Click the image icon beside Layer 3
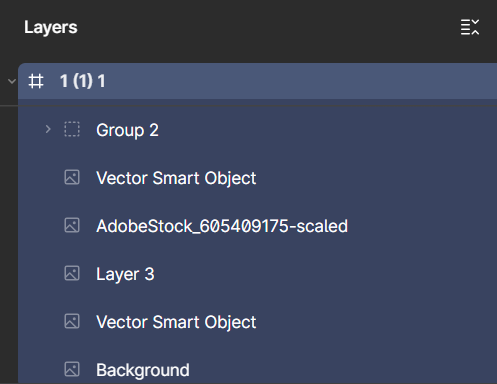The width and height of the screenshot is (497, 384). click(x=72, y=273)
